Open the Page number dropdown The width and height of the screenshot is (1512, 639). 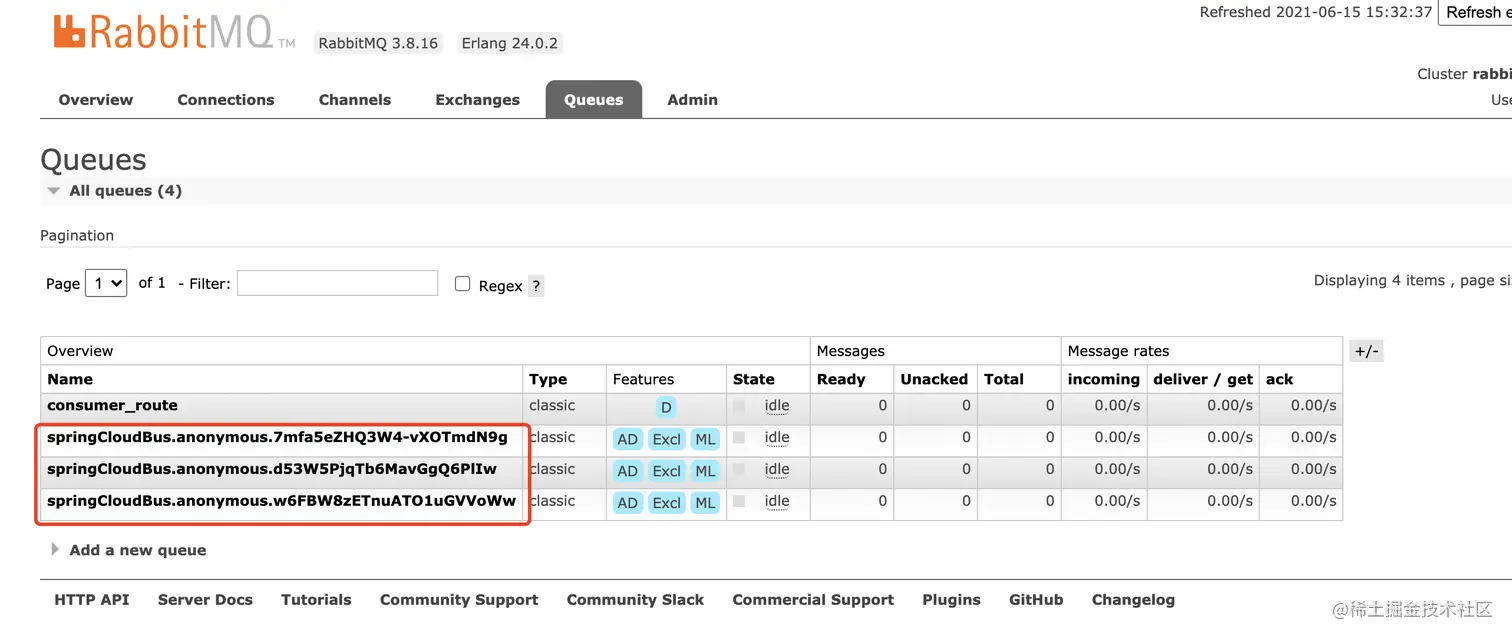(106, 283)
